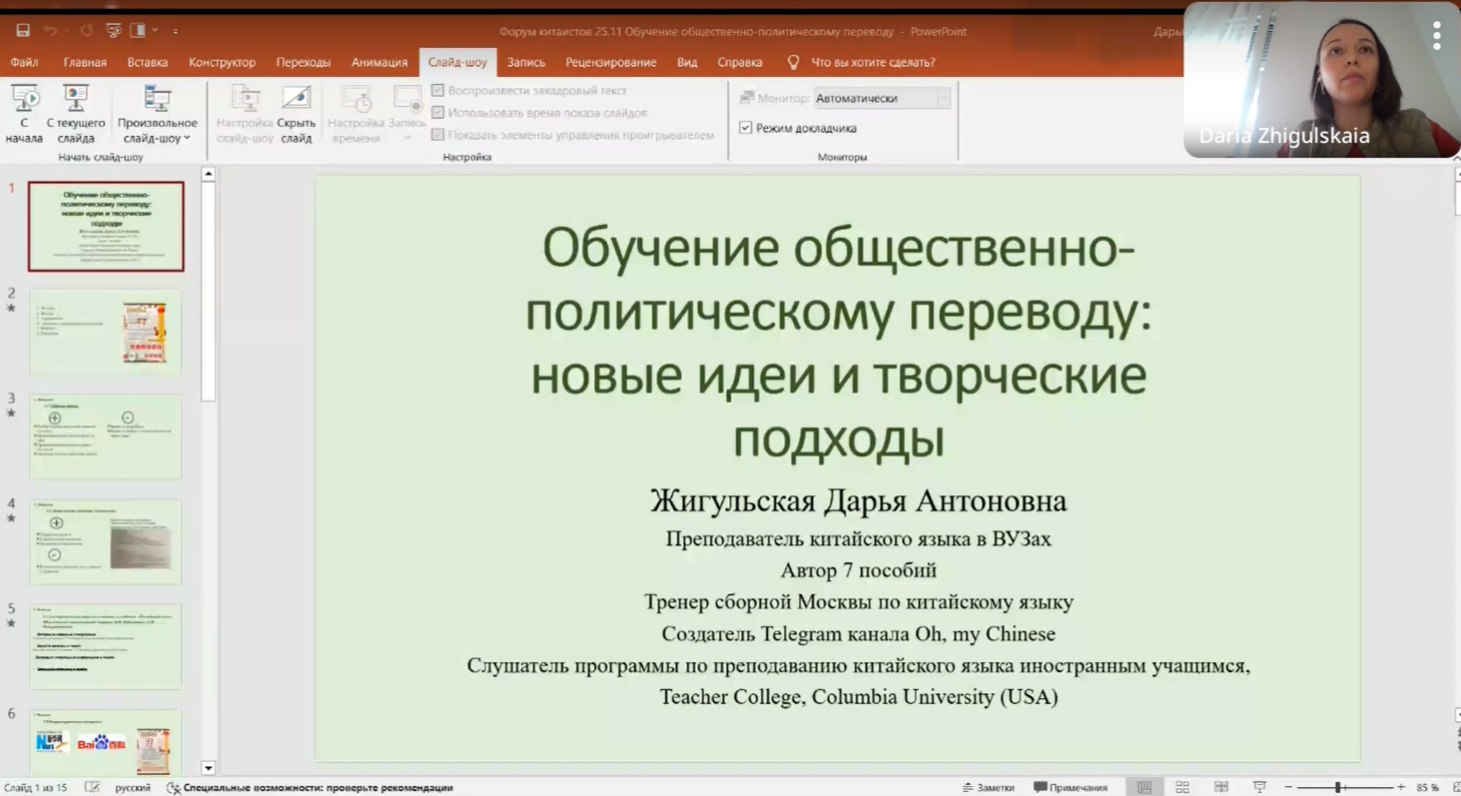Switch to the Главная tab
Image resolution: width=1461 pixels, height=796 pixels.
(x=85, y=62)
